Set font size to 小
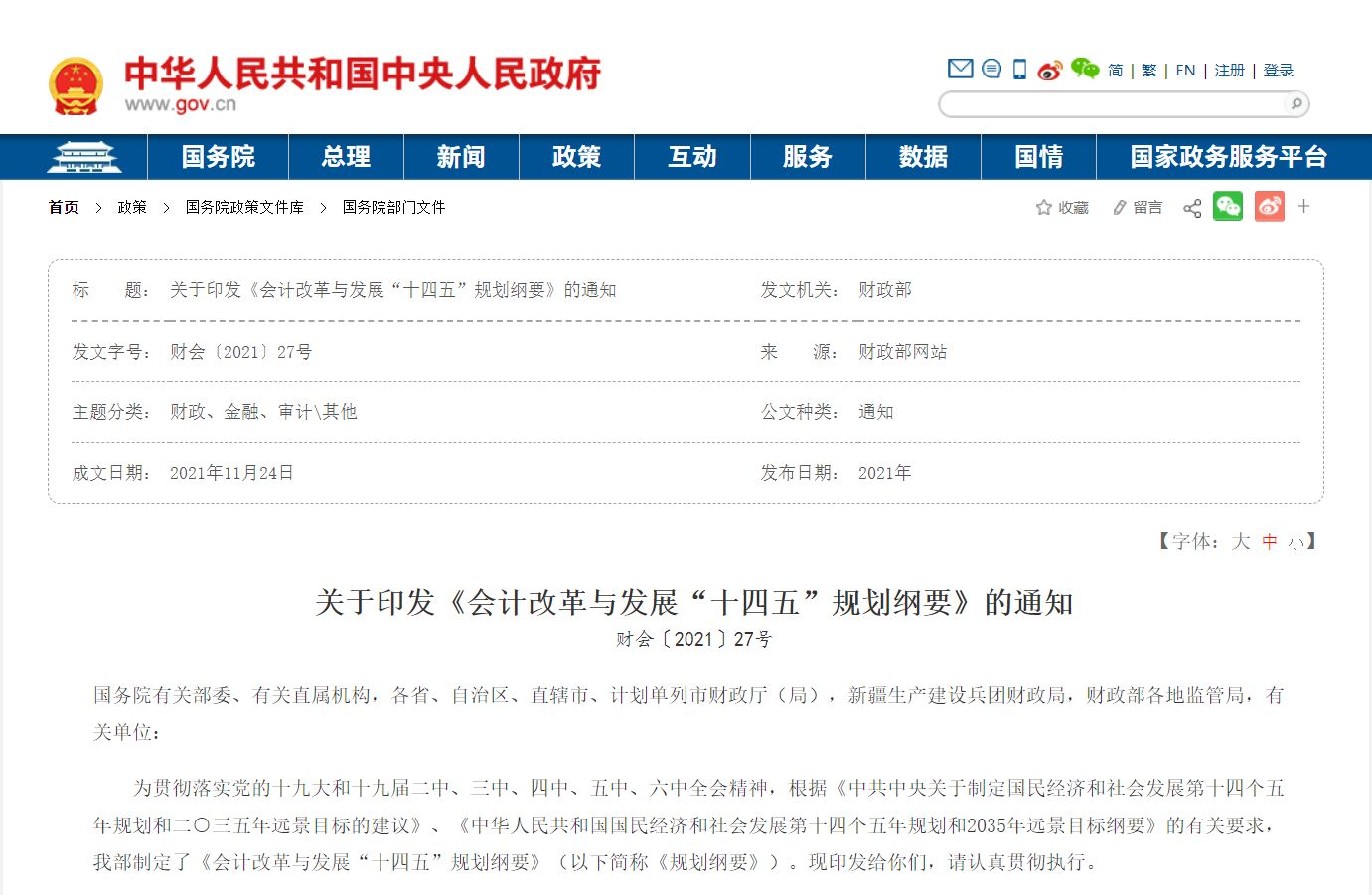 point(1296,542)
